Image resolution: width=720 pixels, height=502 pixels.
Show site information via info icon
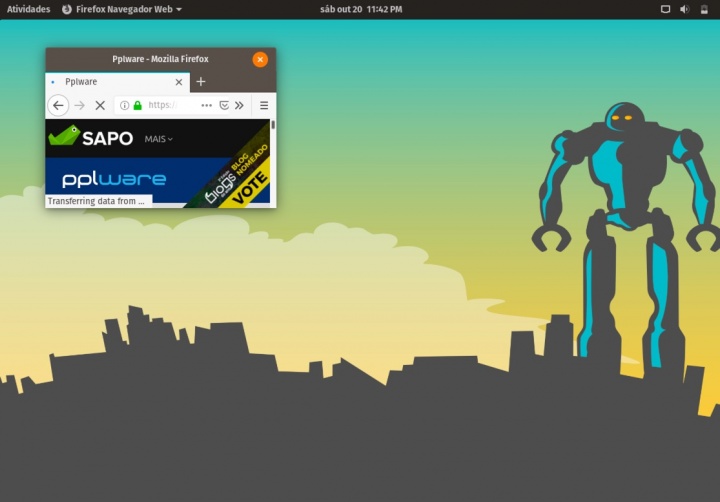point(124,105)
